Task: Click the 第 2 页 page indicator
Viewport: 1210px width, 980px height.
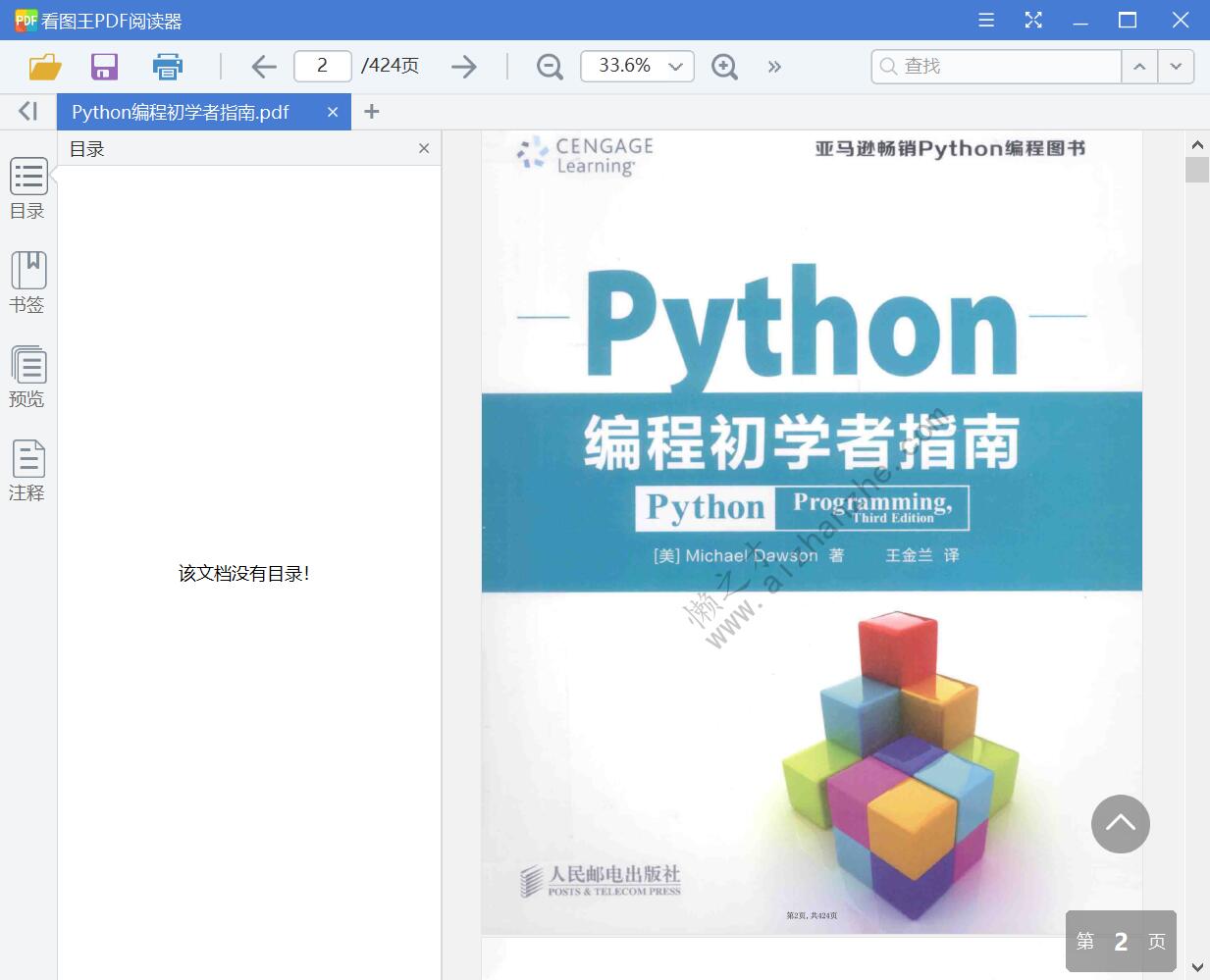Action: [1121, 941]
